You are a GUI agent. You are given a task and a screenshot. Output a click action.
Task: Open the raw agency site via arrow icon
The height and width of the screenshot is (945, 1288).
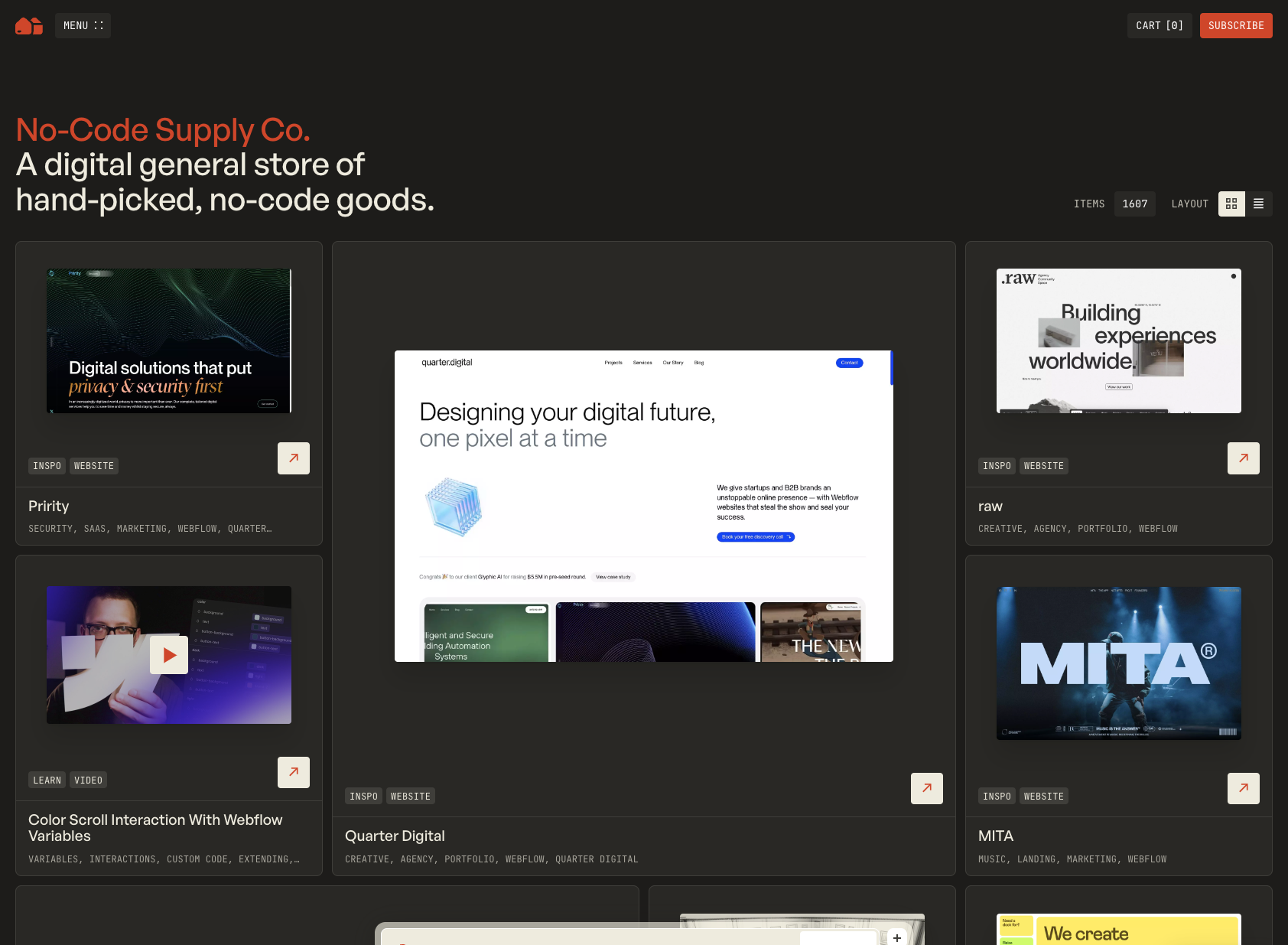tap(1243, 458)
